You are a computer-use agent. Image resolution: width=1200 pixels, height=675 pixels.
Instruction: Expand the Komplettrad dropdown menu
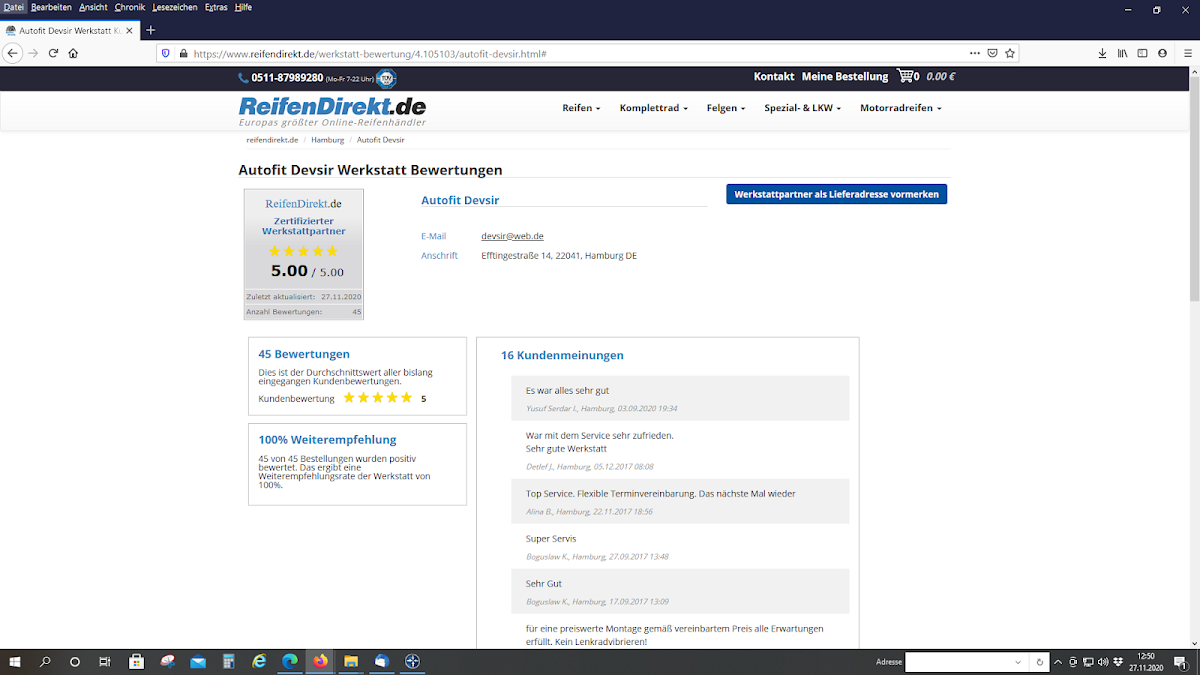[653, 108]
